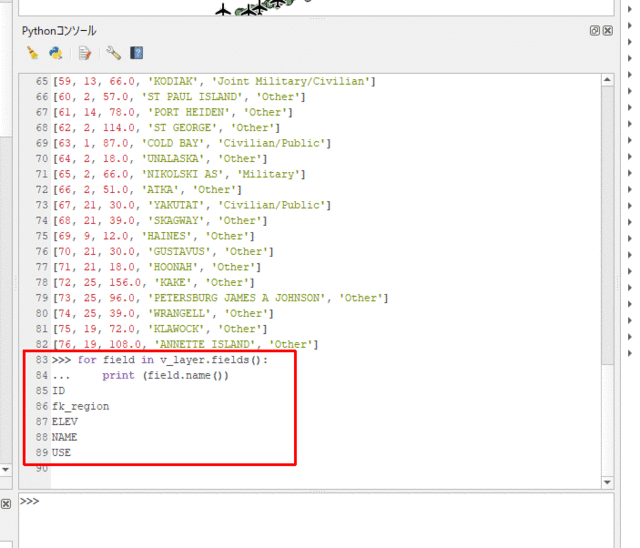
Task: Undock the Python console panel
Action: pyautogui.click(x=595, y=31)
